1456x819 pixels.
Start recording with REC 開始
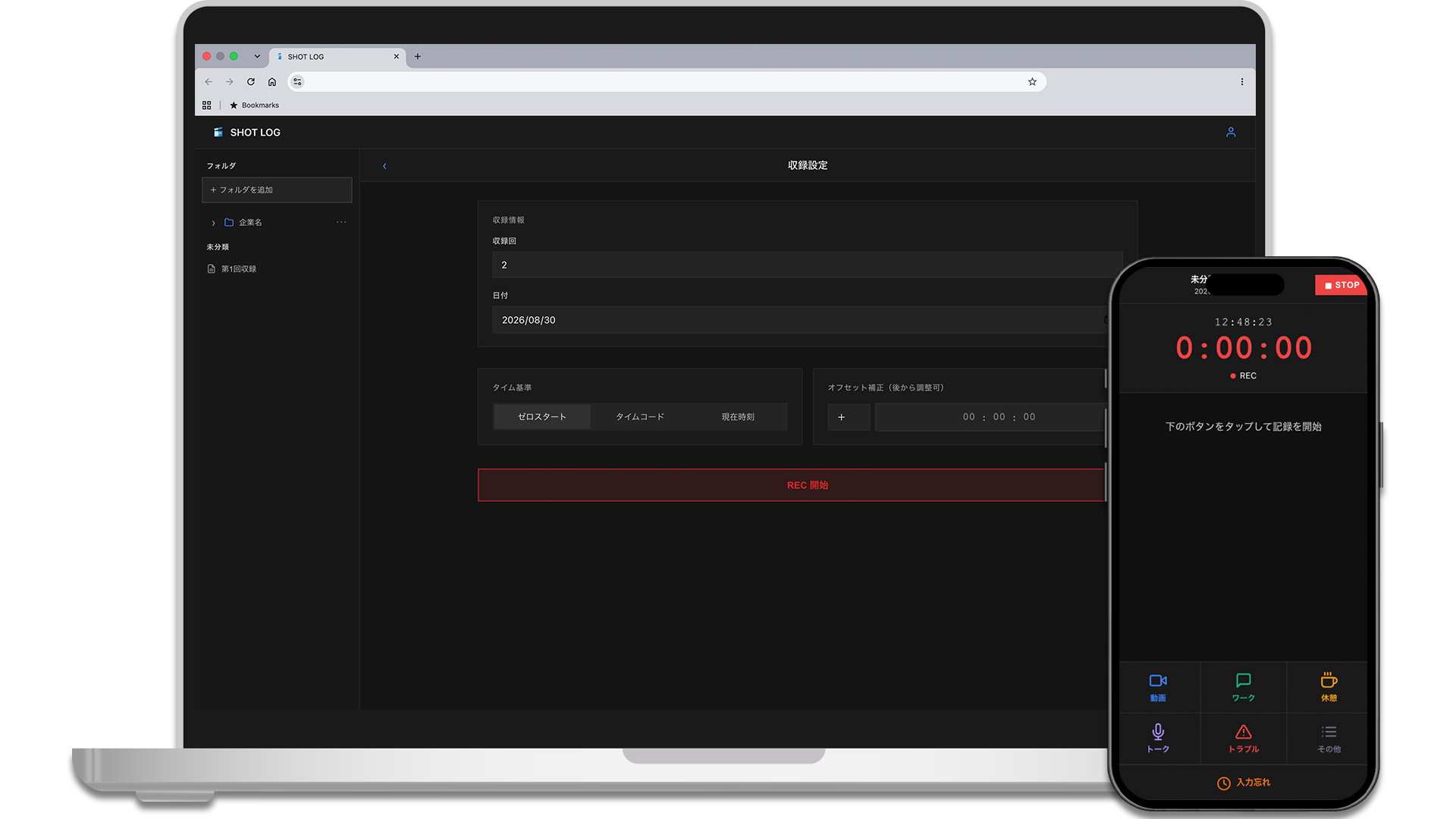(792, 485)
